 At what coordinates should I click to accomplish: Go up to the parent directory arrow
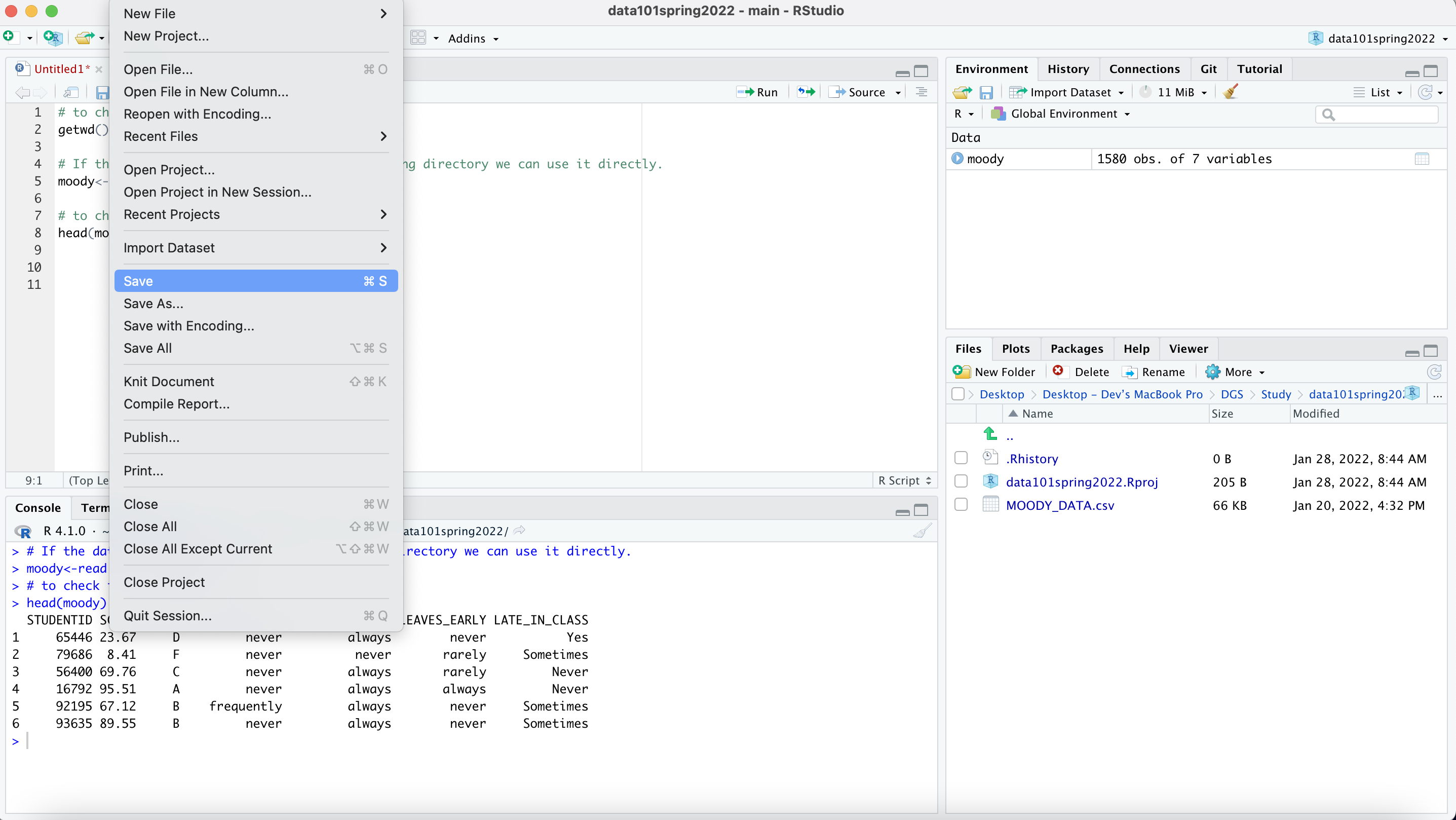click(990, 434)
